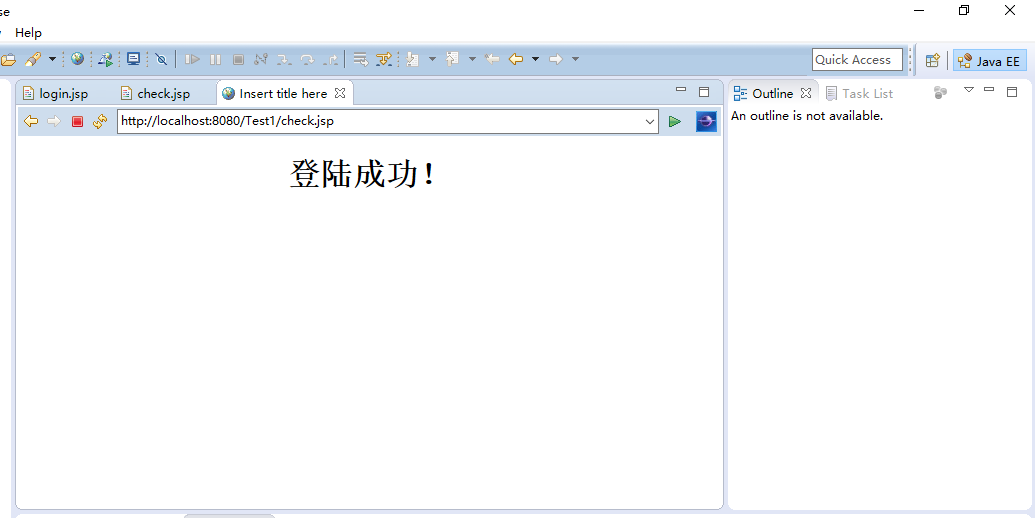Select the Java EE perspective button
Screen dimensions: 1035x518
coord(989,61)
